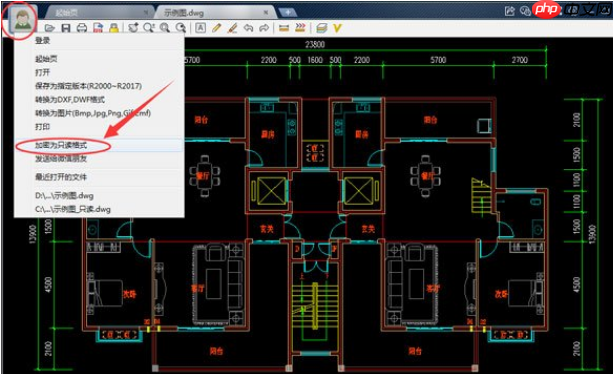Click the floppy disk Save icon

66,28
